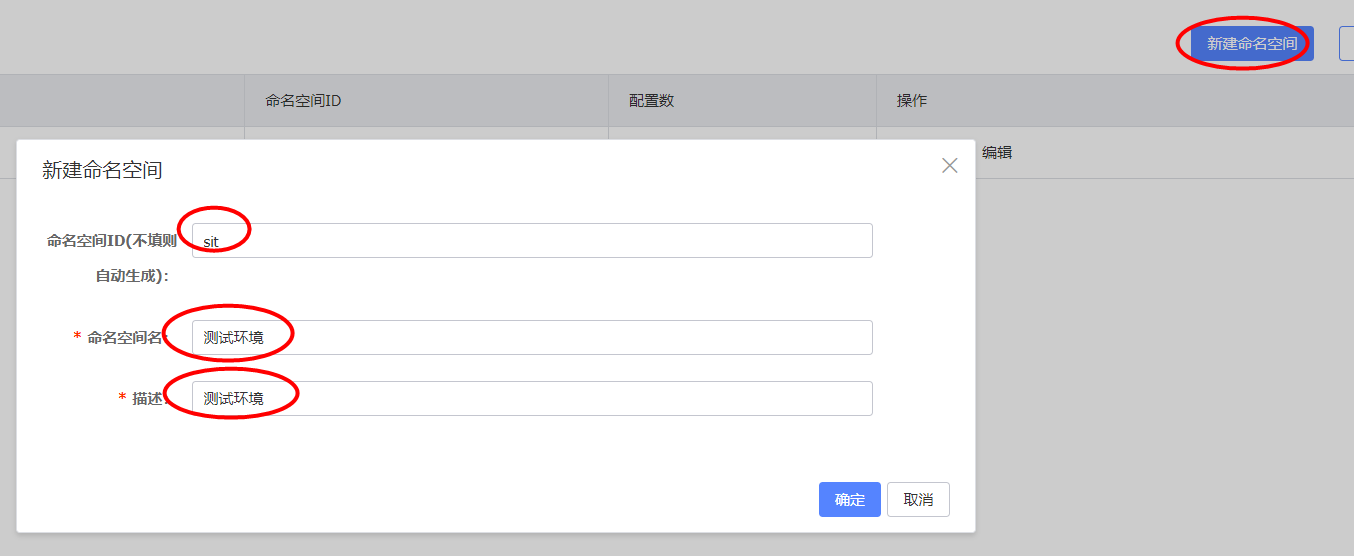
Task: Click the blank leftmost table column header
Action: click(122, 101)
